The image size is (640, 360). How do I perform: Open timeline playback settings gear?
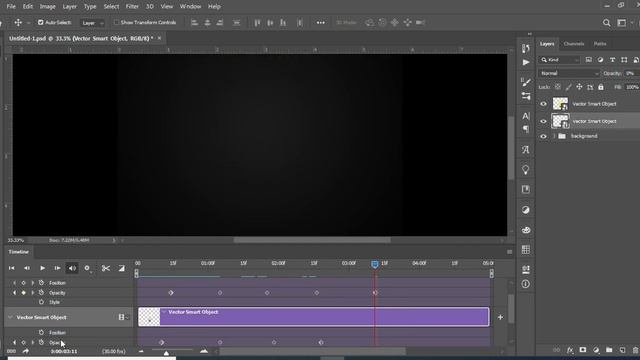point(87,268)
